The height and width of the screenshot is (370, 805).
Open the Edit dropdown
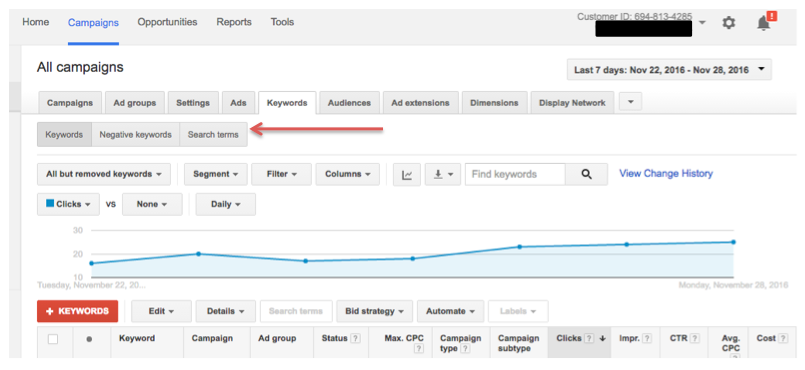[x=161, y=311]
